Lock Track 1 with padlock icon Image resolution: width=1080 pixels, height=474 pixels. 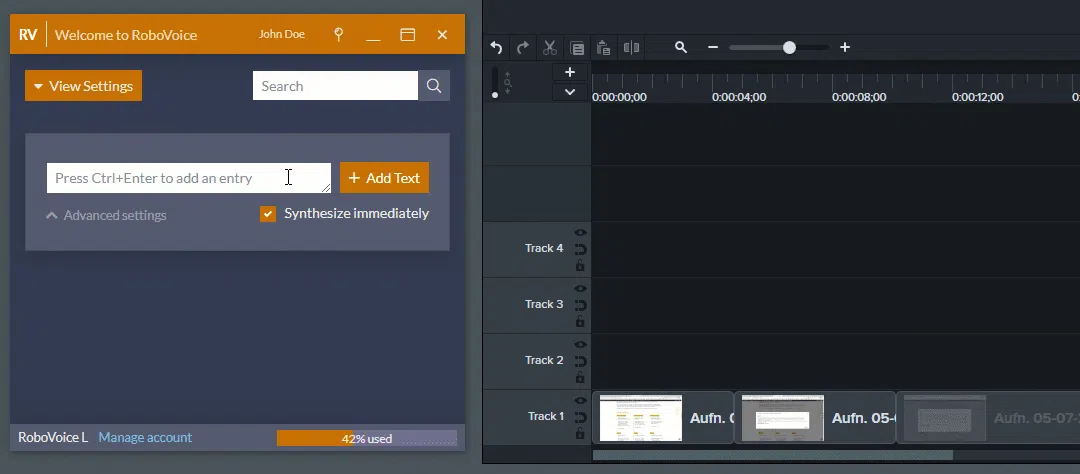(580, 433)
